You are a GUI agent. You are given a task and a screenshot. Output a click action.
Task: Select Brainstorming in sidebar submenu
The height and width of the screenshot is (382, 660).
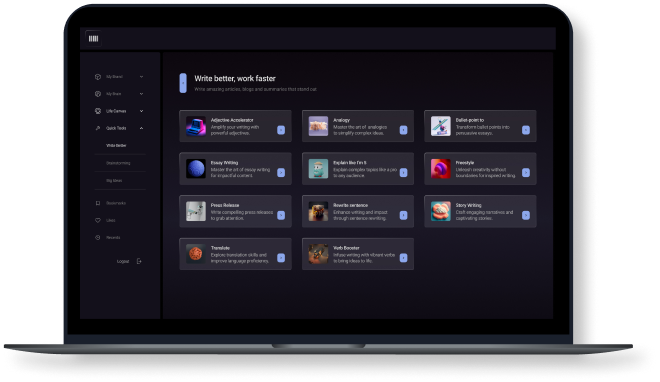pos(118,163)
